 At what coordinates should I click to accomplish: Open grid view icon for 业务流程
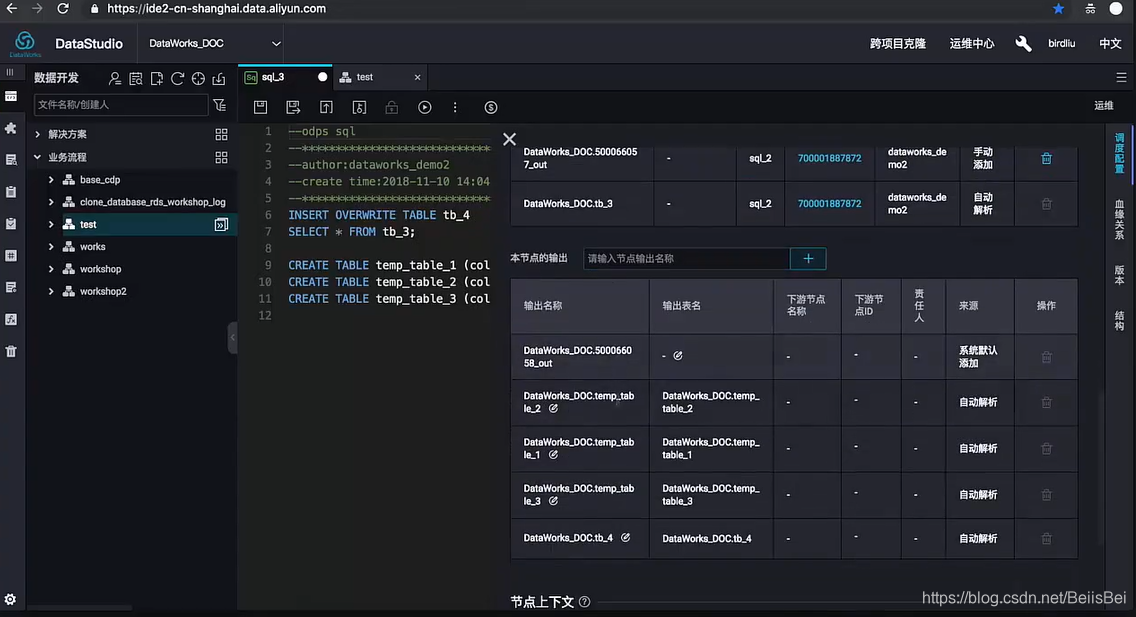[221, 157]
